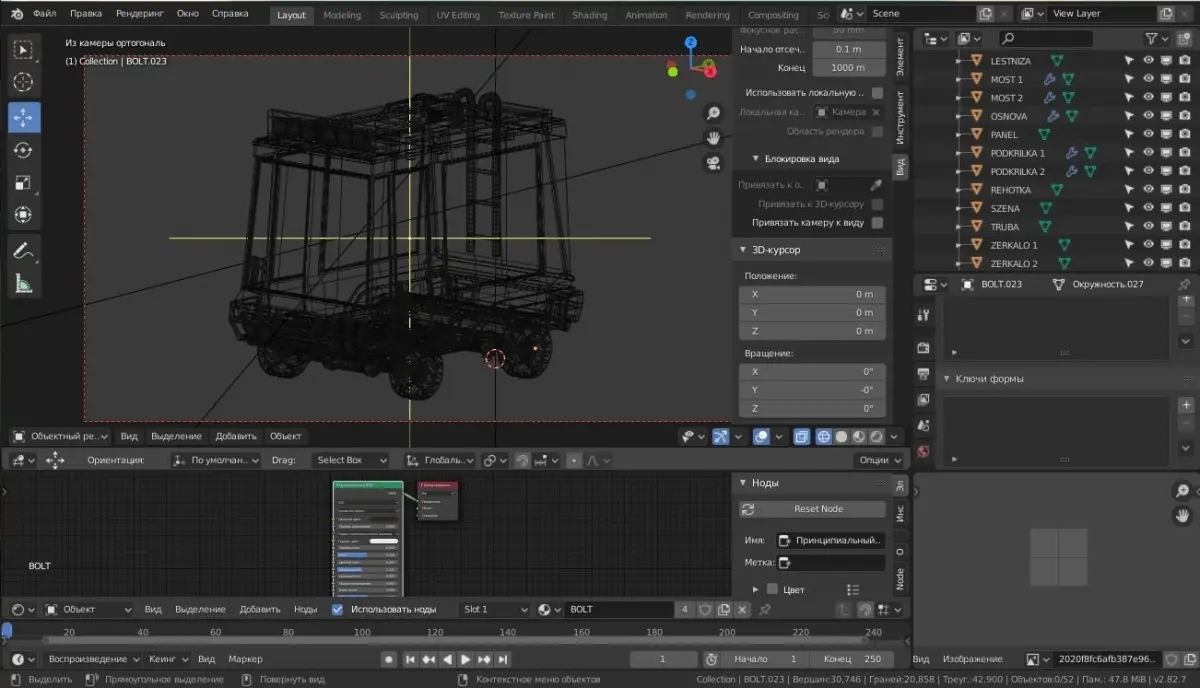
Task: Switch to the Sculpting workspace tab
Action: tap(399, 15)
